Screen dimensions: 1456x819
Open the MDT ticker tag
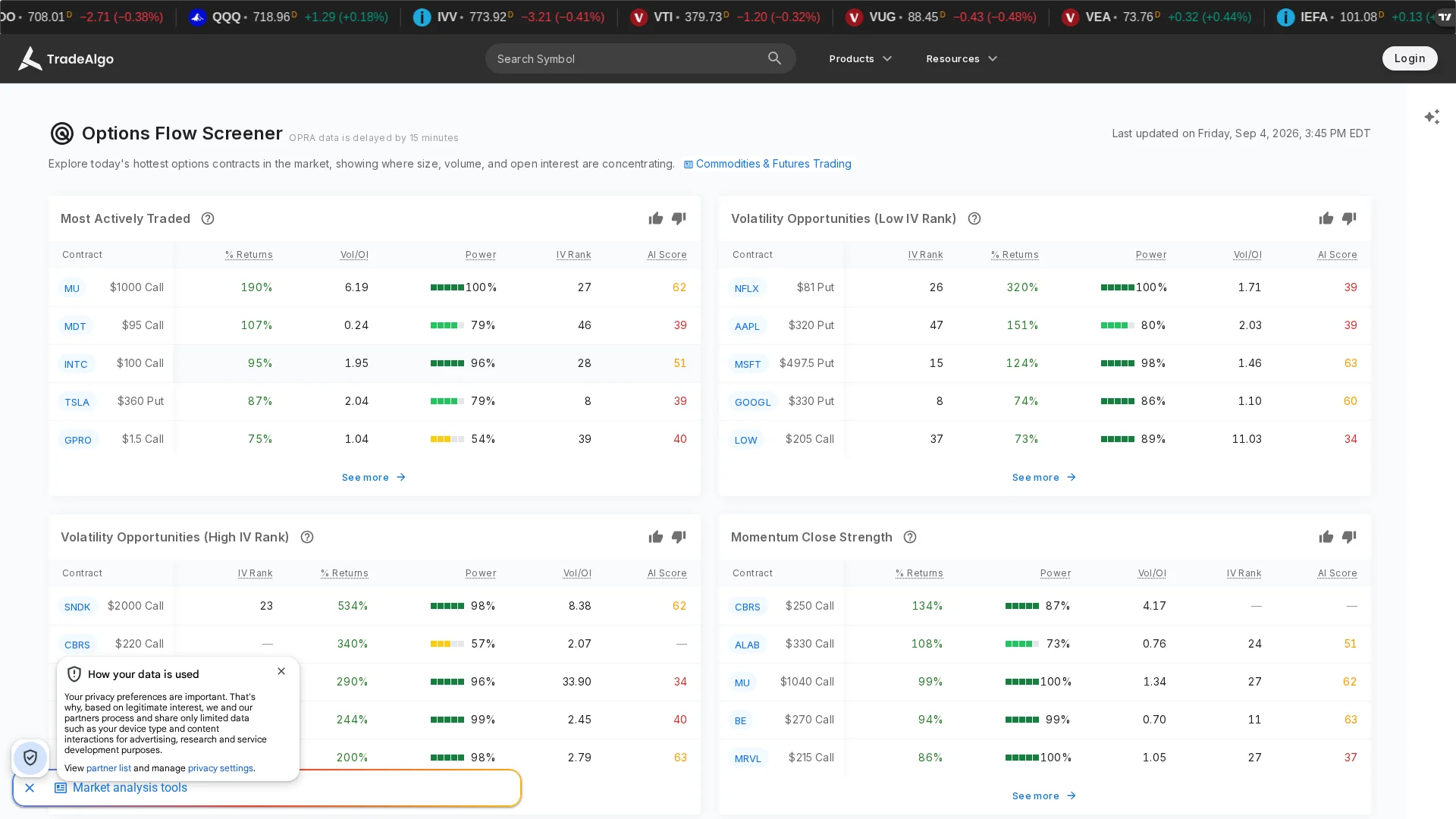(x=75, y=326)
